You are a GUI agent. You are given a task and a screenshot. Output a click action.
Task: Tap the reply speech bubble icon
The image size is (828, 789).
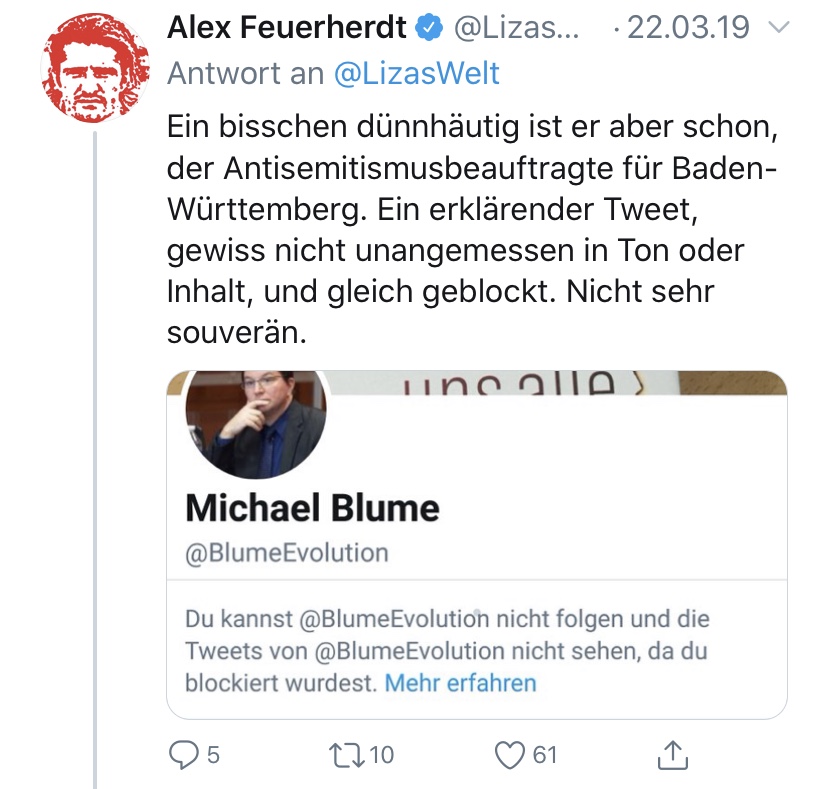point(183,755)
